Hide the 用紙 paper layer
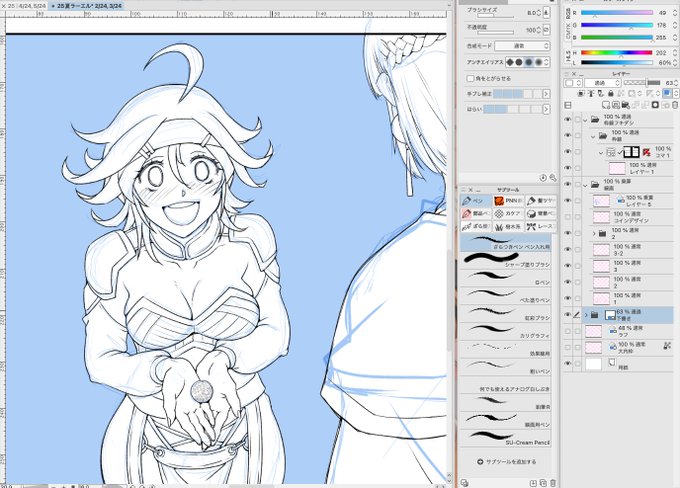 (x=568, y=364)
